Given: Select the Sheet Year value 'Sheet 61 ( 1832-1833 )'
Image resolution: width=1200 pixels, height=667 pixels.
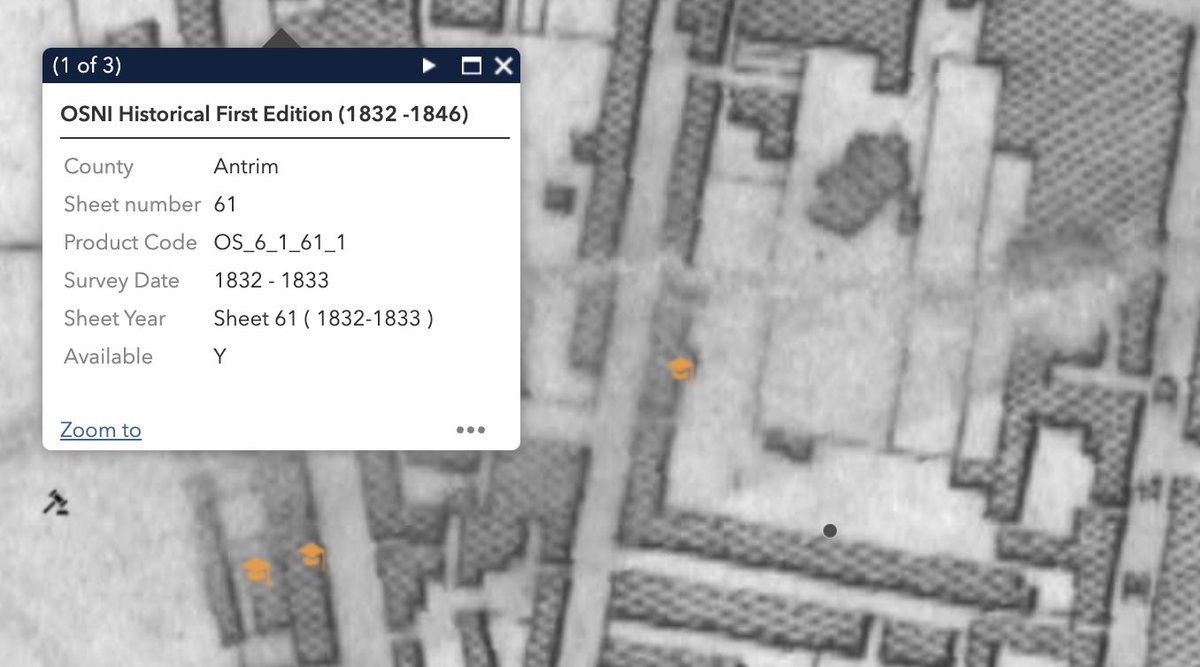Looking at the screenshot, I should click(323, 319).
